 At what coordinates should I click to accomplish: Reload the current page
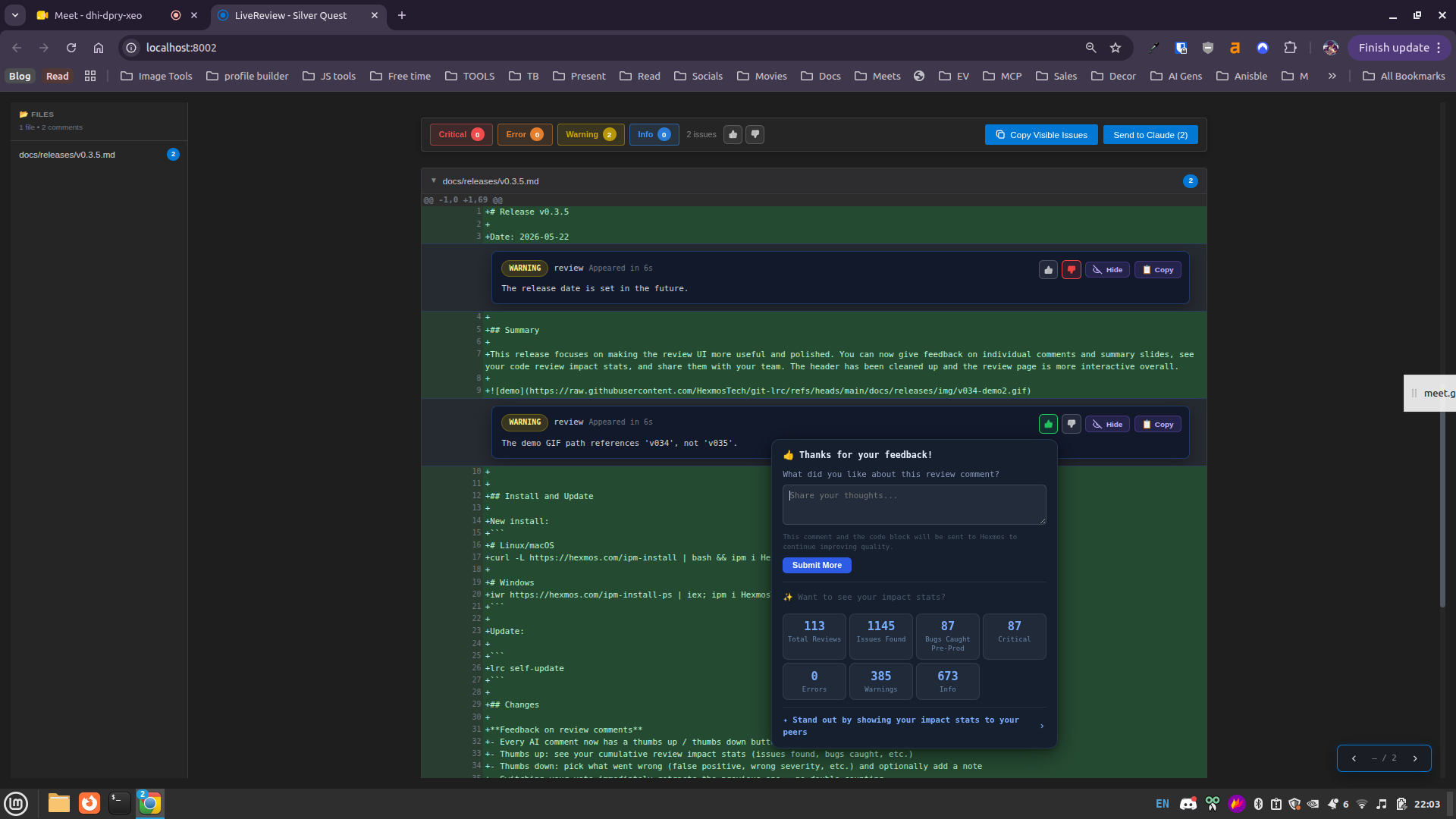(71, 47)
